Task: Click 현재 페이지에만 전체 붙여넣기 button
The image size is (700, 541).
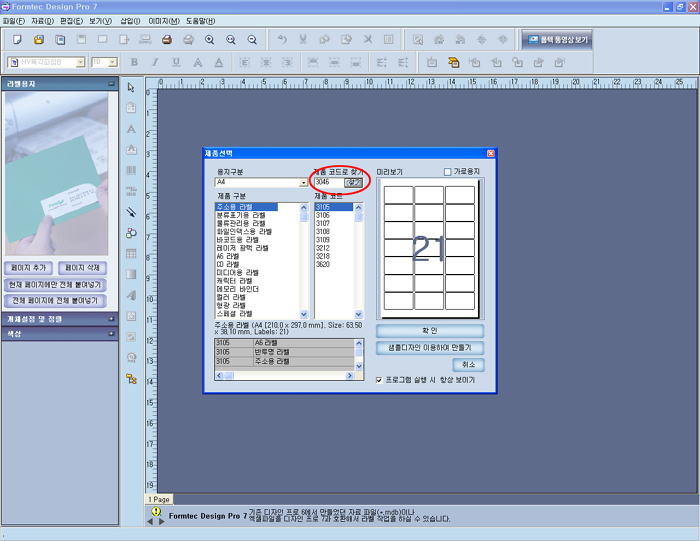Action: (55, 285)
